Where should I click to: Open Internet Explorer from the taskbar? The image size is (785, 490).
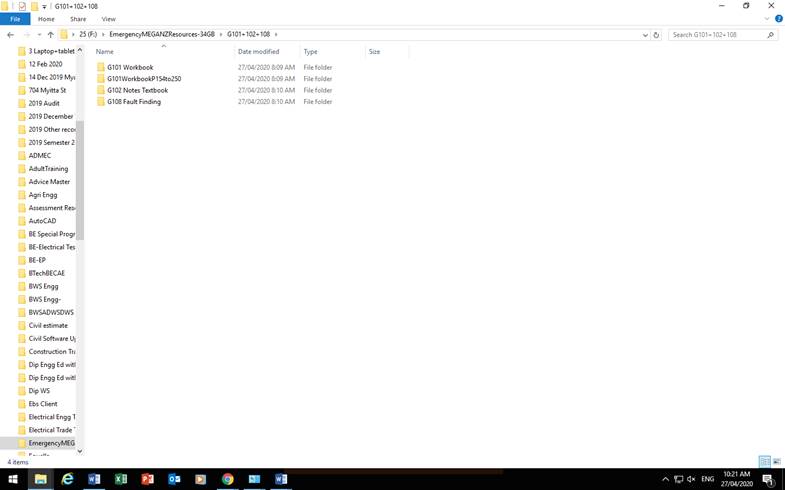click(67, 479)
